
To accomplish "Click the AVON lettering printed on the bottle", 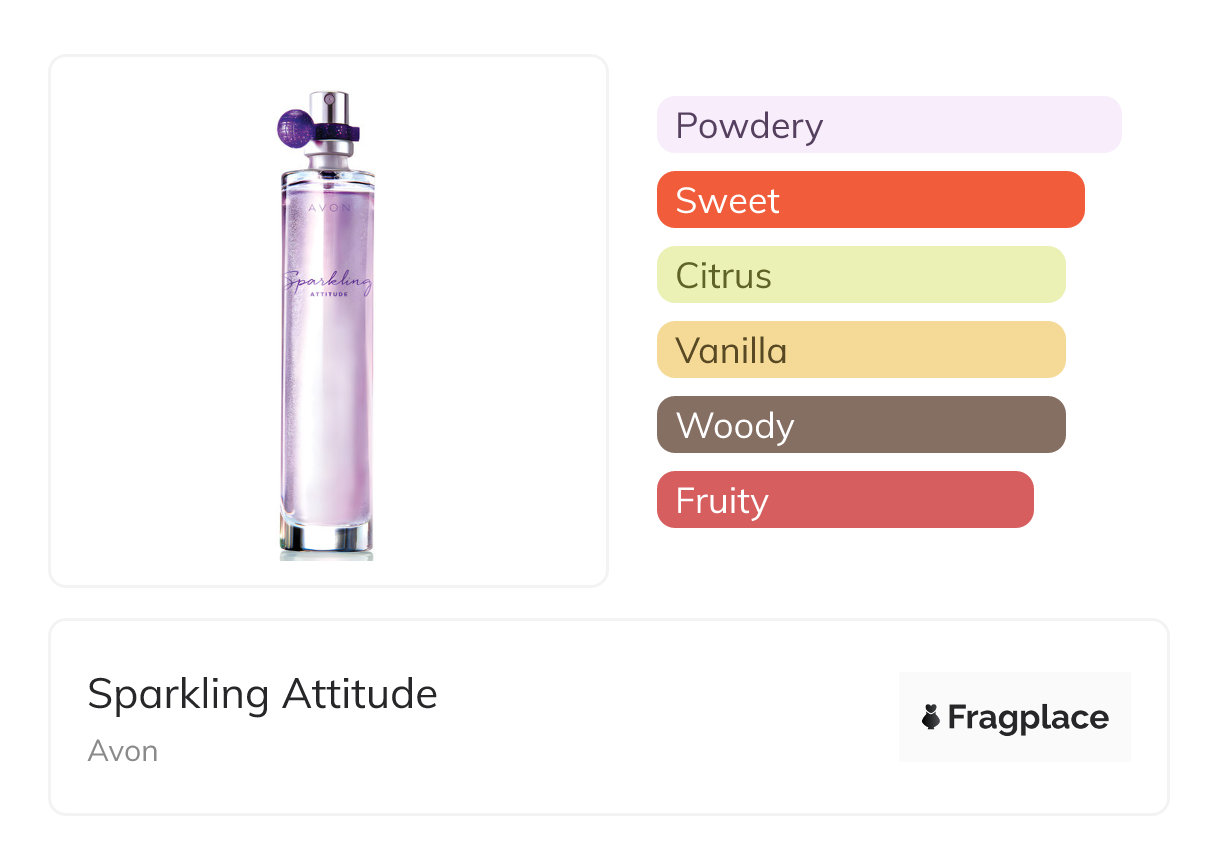I will 327,208.
